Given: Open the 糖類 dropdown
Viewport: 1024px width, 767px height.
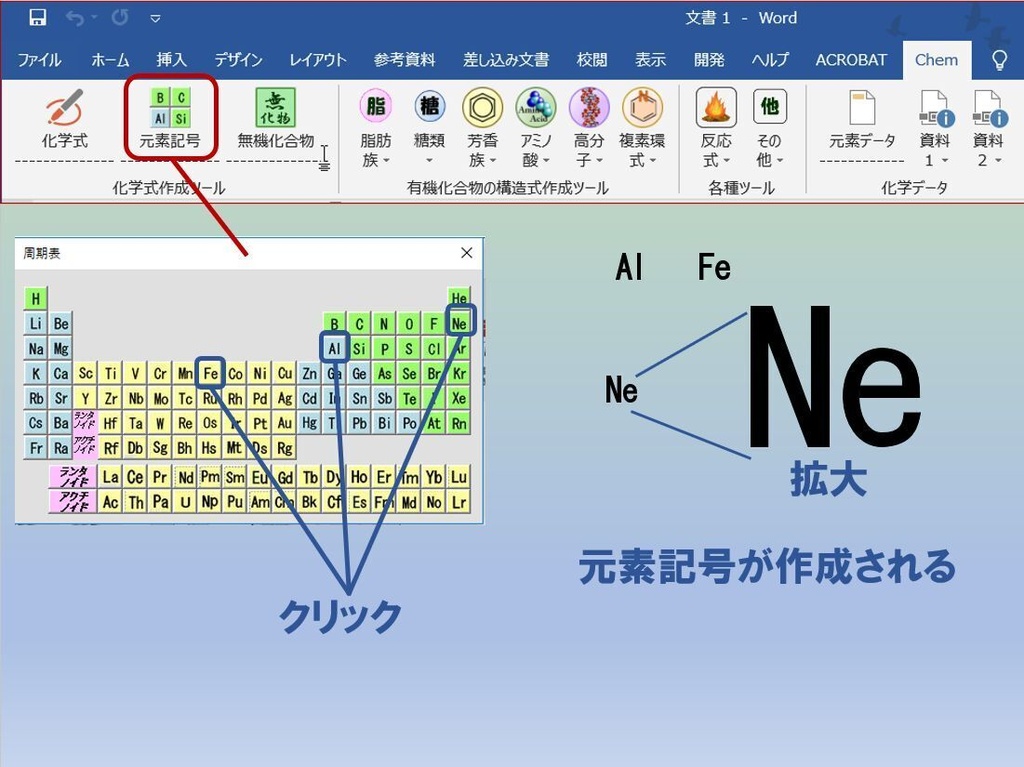Looking at the screenshot, I should (x=429, y=129).
